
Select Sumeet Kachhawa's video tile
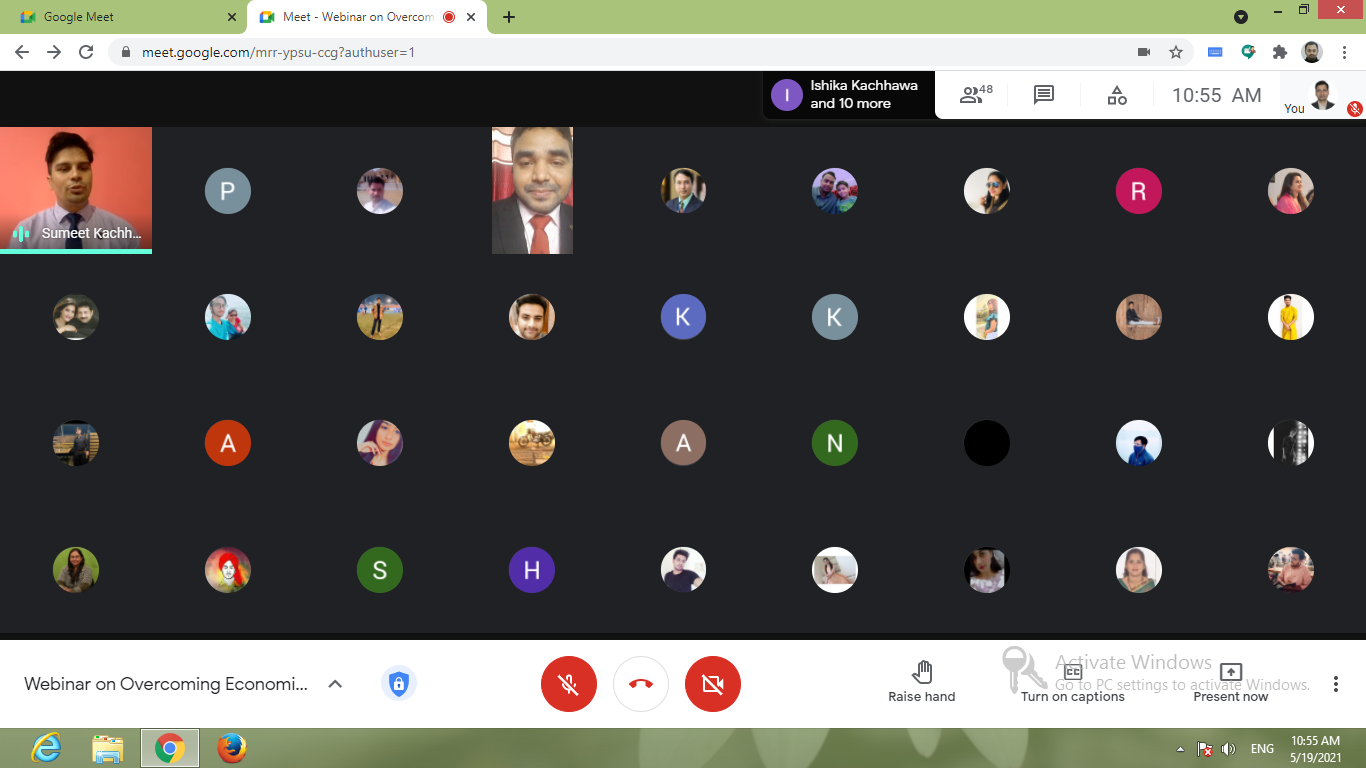pos(76,189)
